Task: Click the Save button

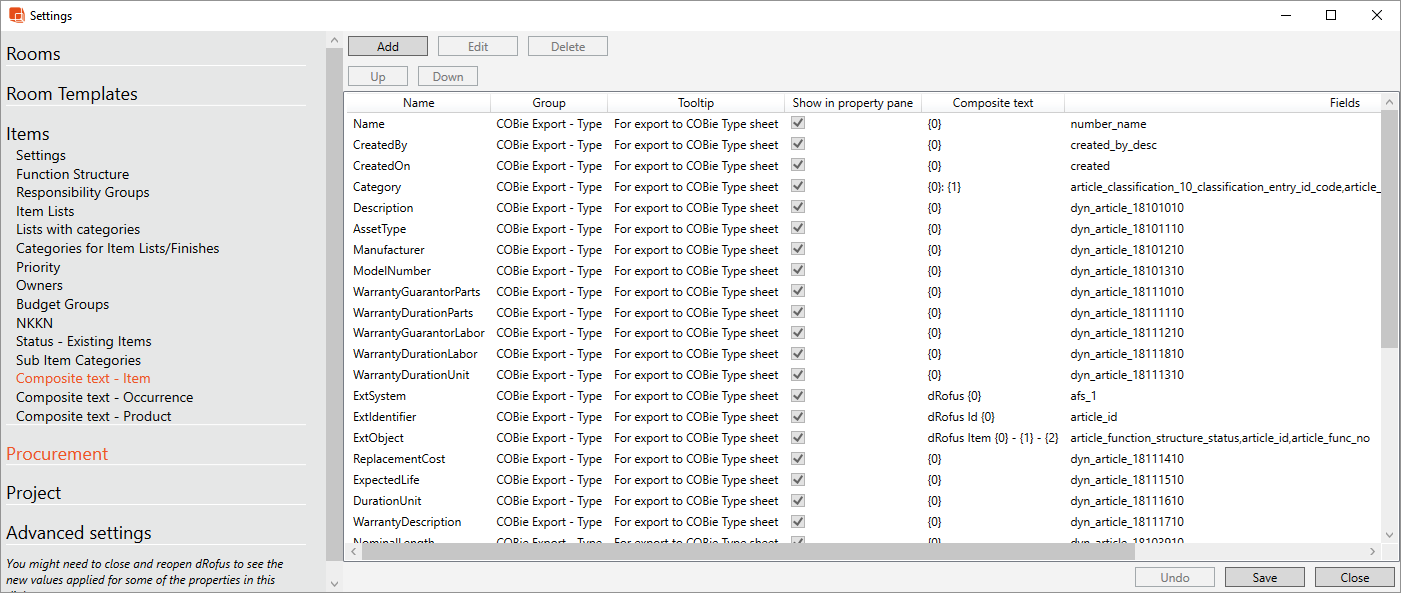Action: [x=1264, y=577]
